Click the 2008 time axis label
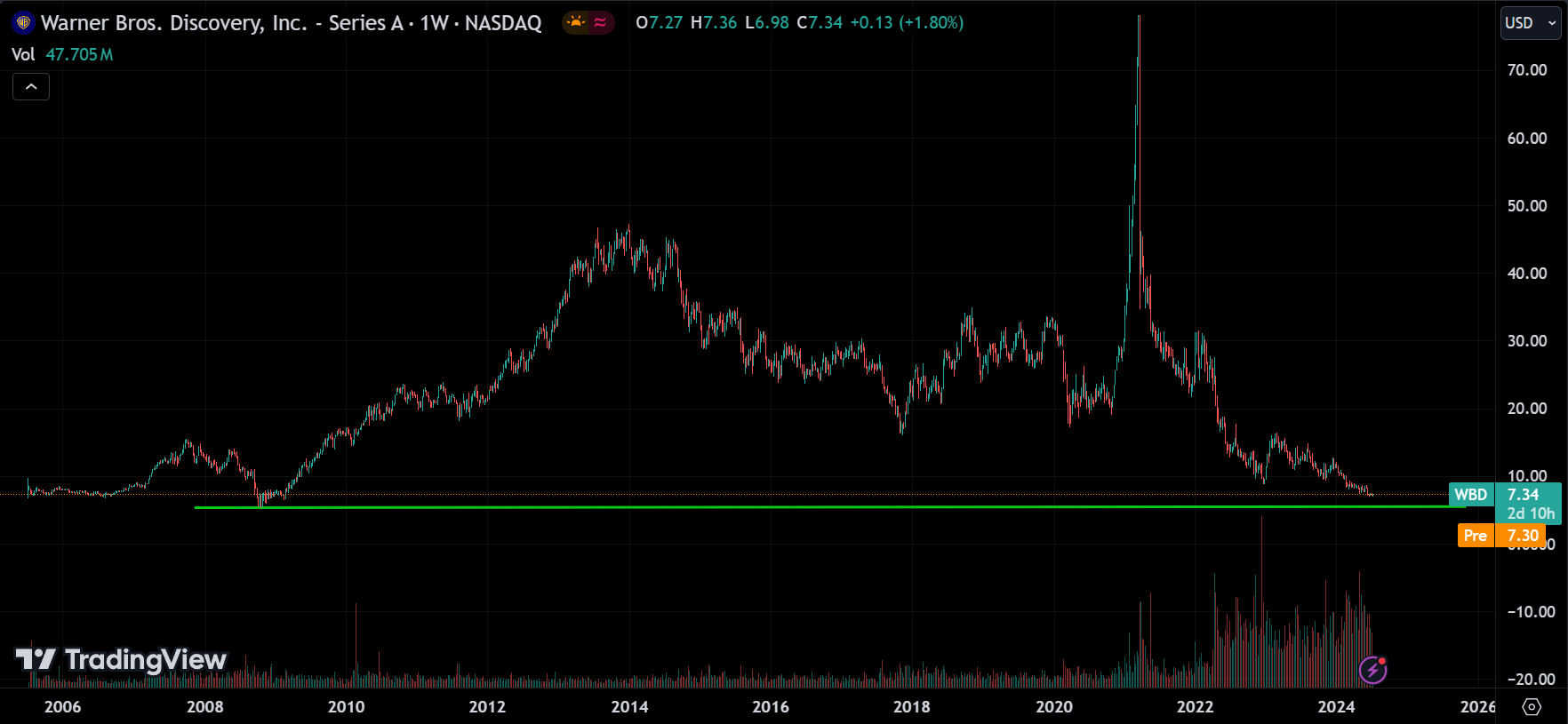The image size is (1568, 724). pos(204,707)
